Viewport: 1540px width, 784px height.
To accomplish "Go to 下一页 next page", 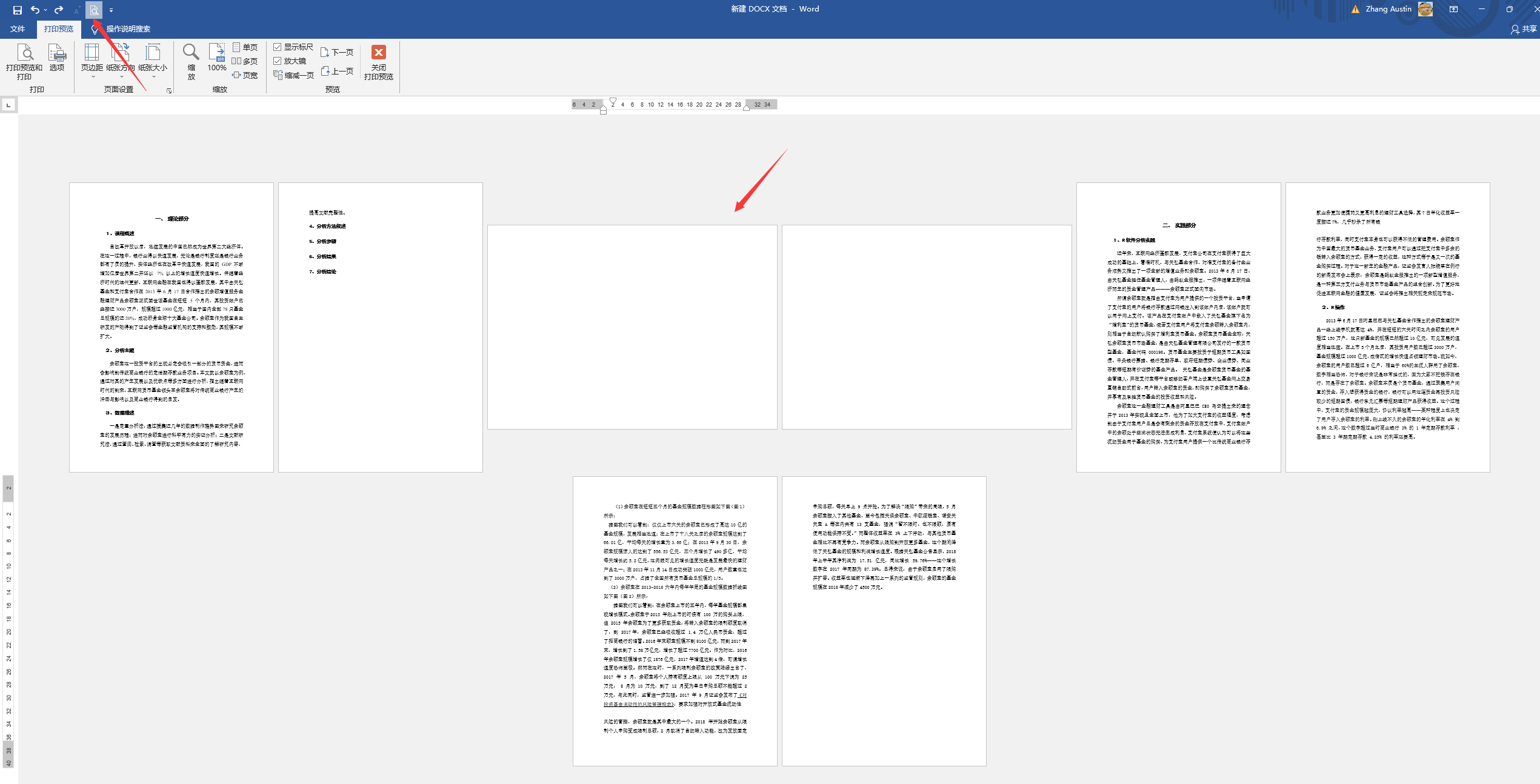I will pyautogui.click(x=337, y=52).
